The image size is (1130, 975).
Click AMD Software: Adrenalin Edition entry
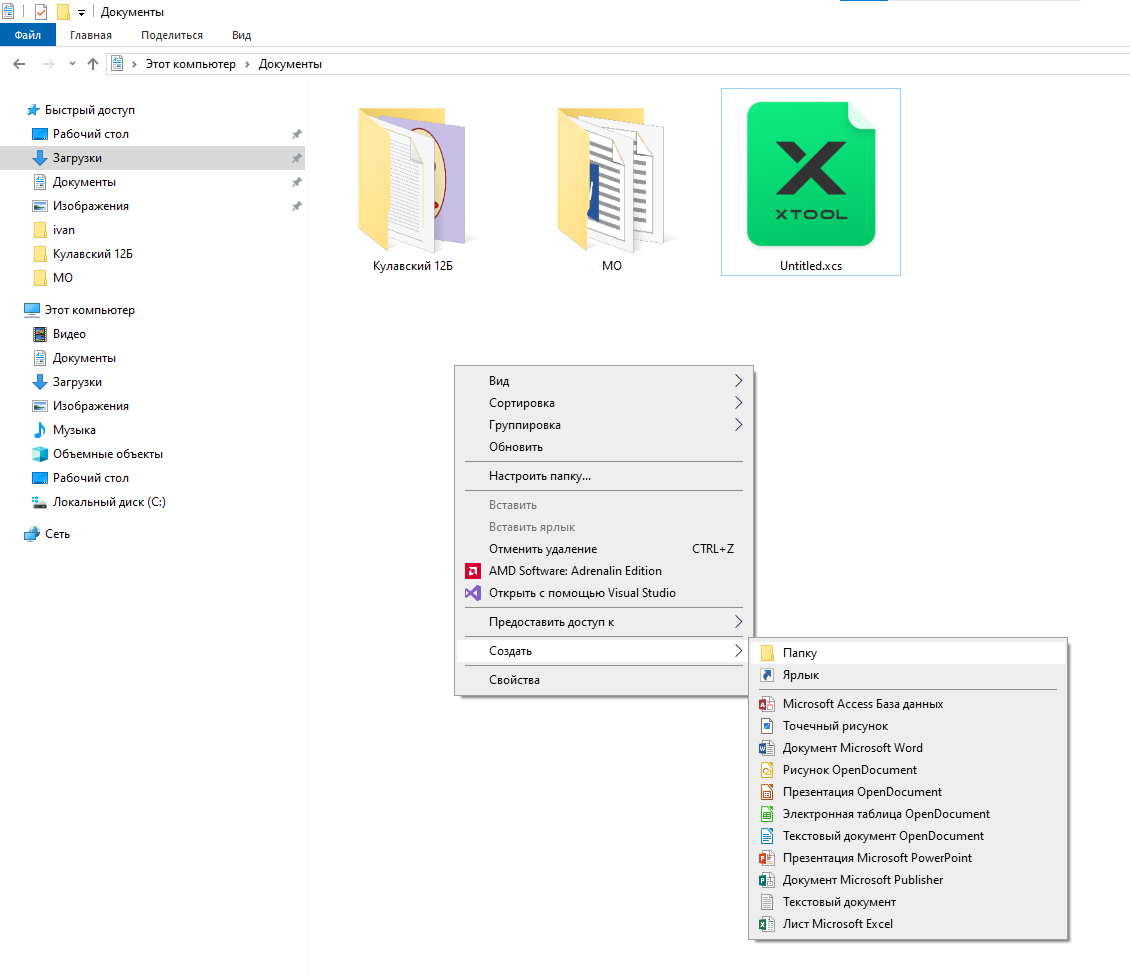click(604, 571)
